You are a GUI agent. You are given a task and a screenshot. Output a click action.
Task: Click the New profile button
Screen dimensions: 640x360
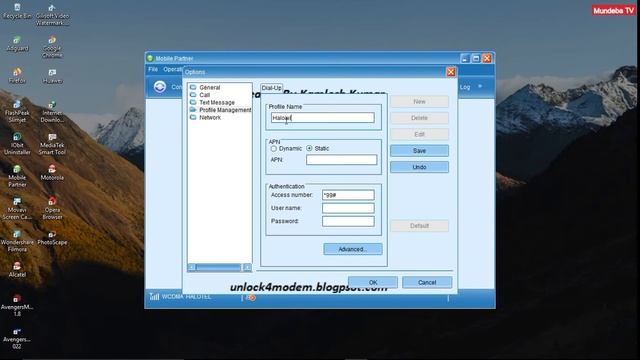pyautogui.click(x=419, y=102)
